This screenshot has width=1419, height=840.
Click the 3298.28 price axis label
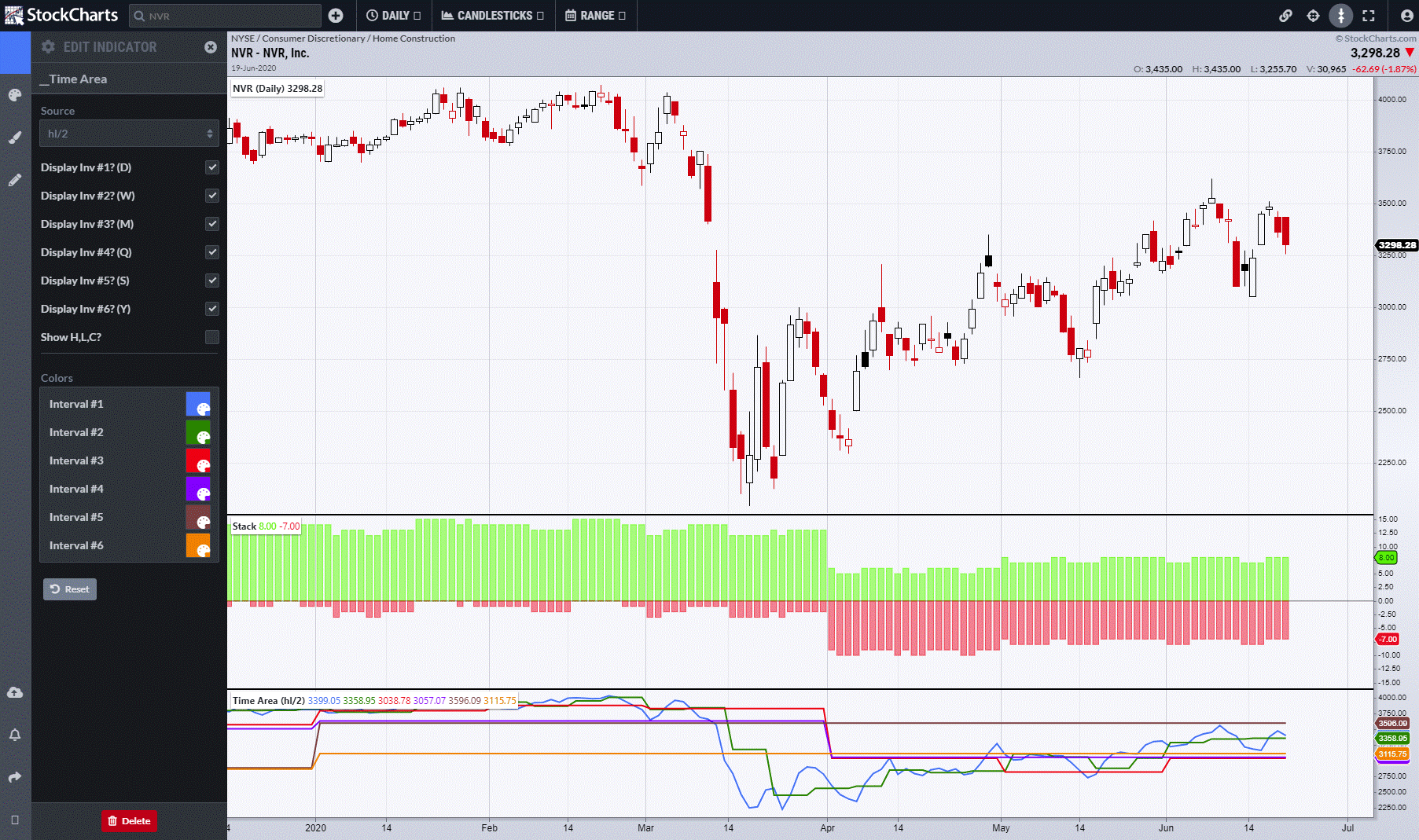1397,245
